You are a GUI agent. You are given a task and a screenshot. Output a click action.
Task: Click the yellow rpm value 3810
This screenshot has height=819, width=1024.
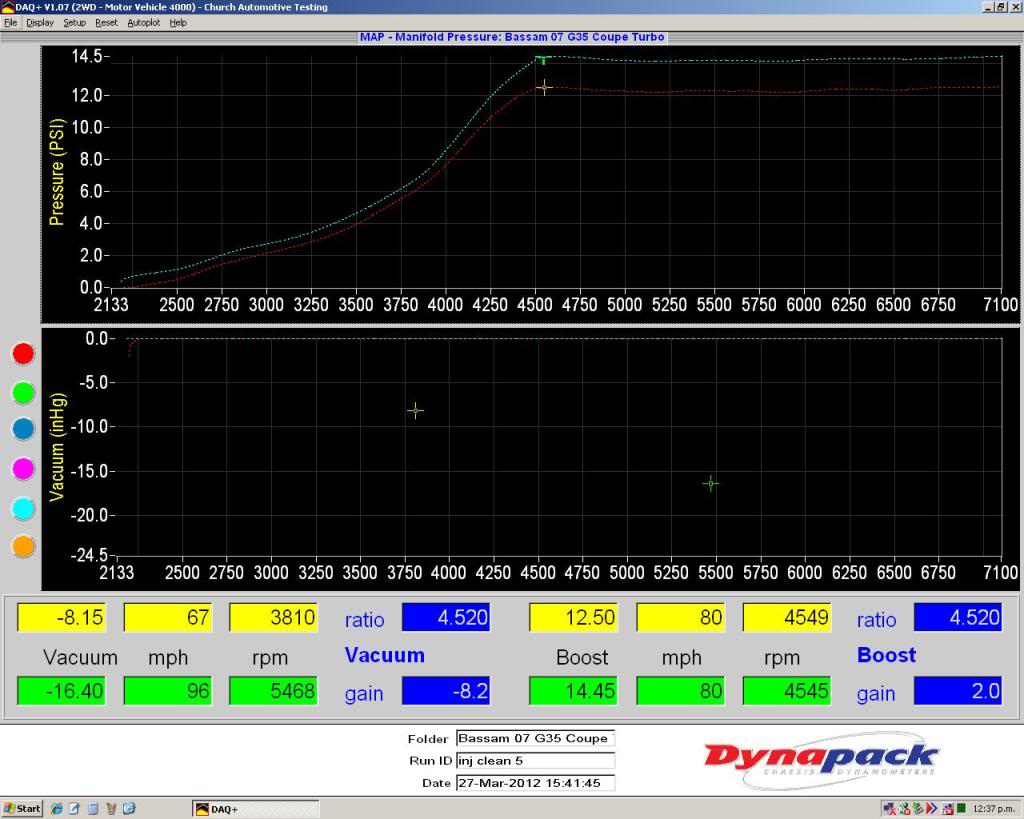(274, 617)
